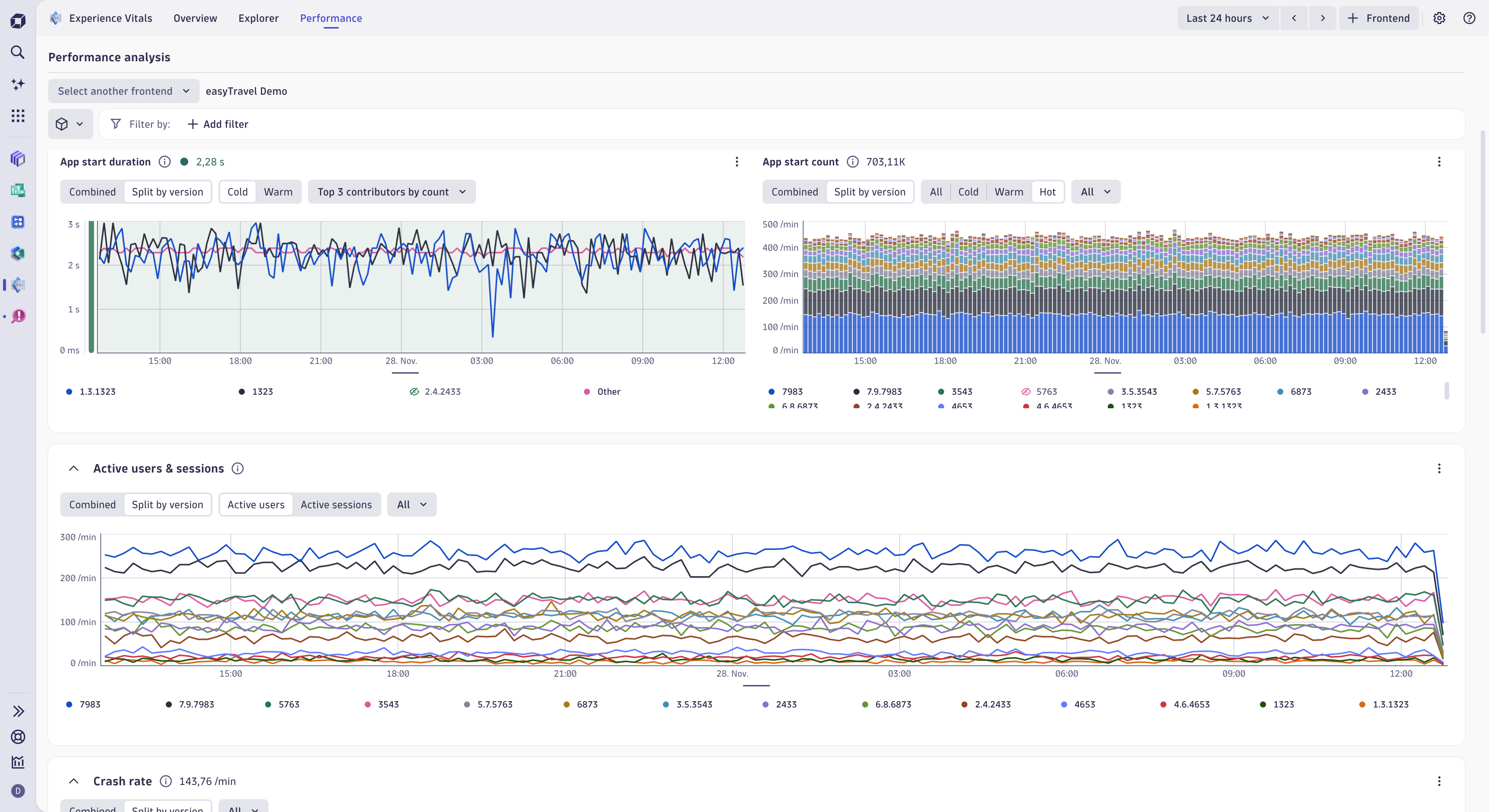Open Select another frontend dropdown
This screenshot has width=1489, height=812.
[123, 91]
